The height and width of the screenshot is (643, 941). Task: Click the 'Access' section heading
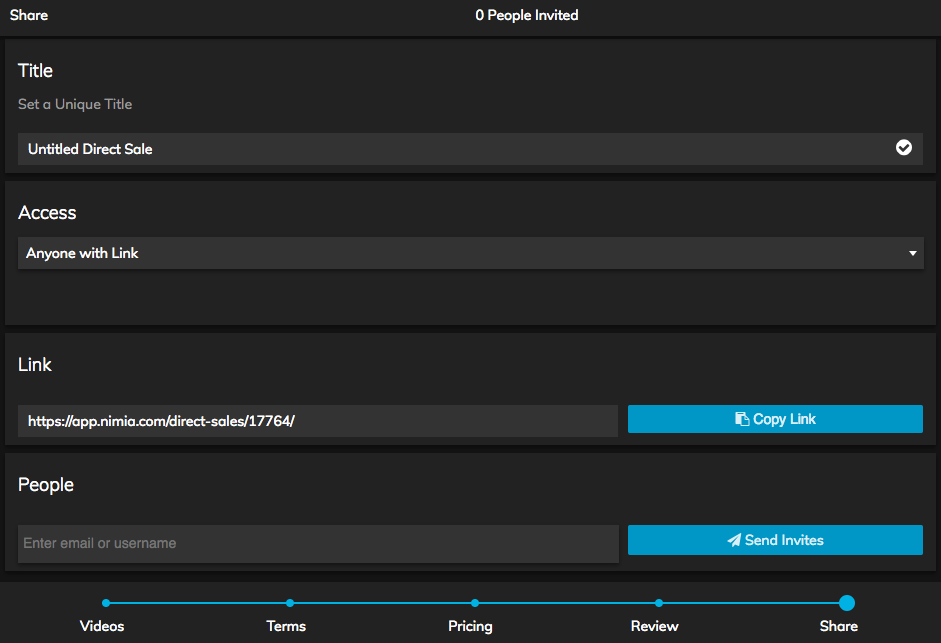tap(47, 213)
